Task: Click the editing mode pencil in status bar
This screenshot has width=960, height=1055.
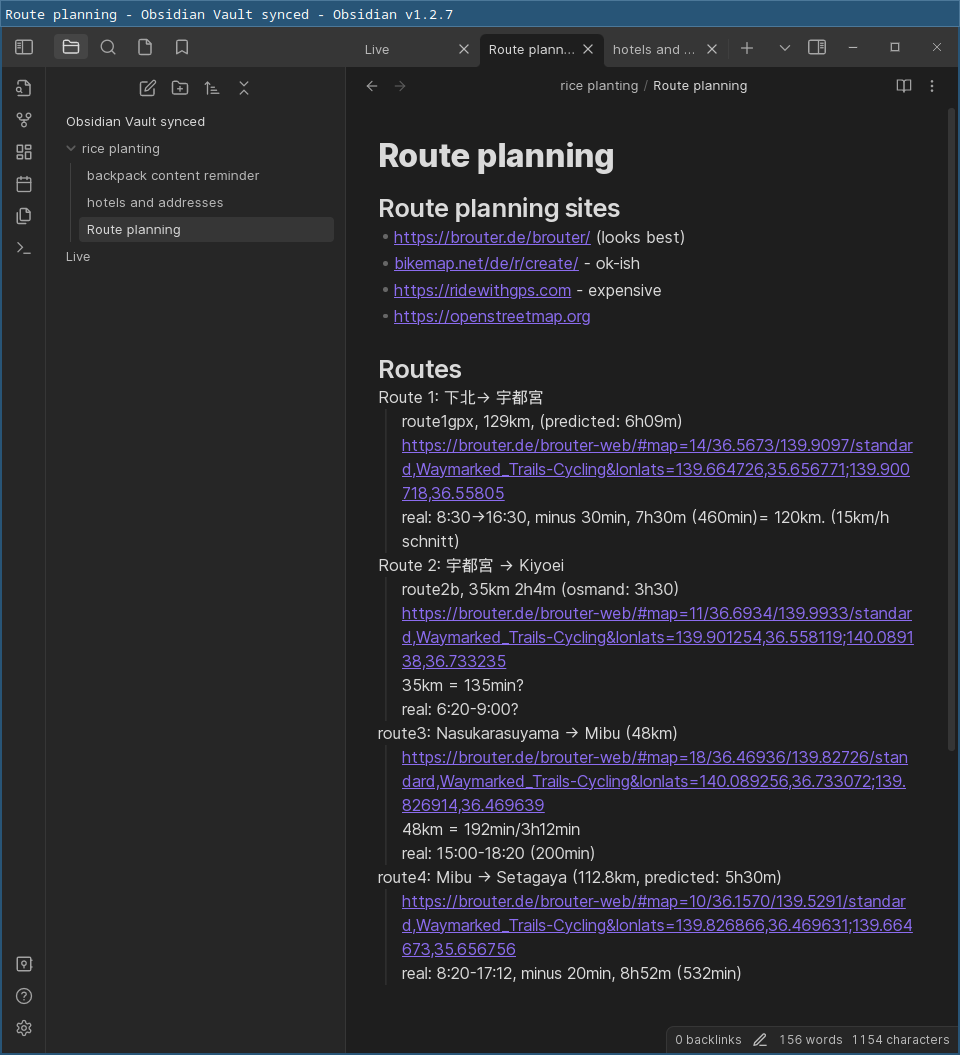Action: coord(760,1040)
